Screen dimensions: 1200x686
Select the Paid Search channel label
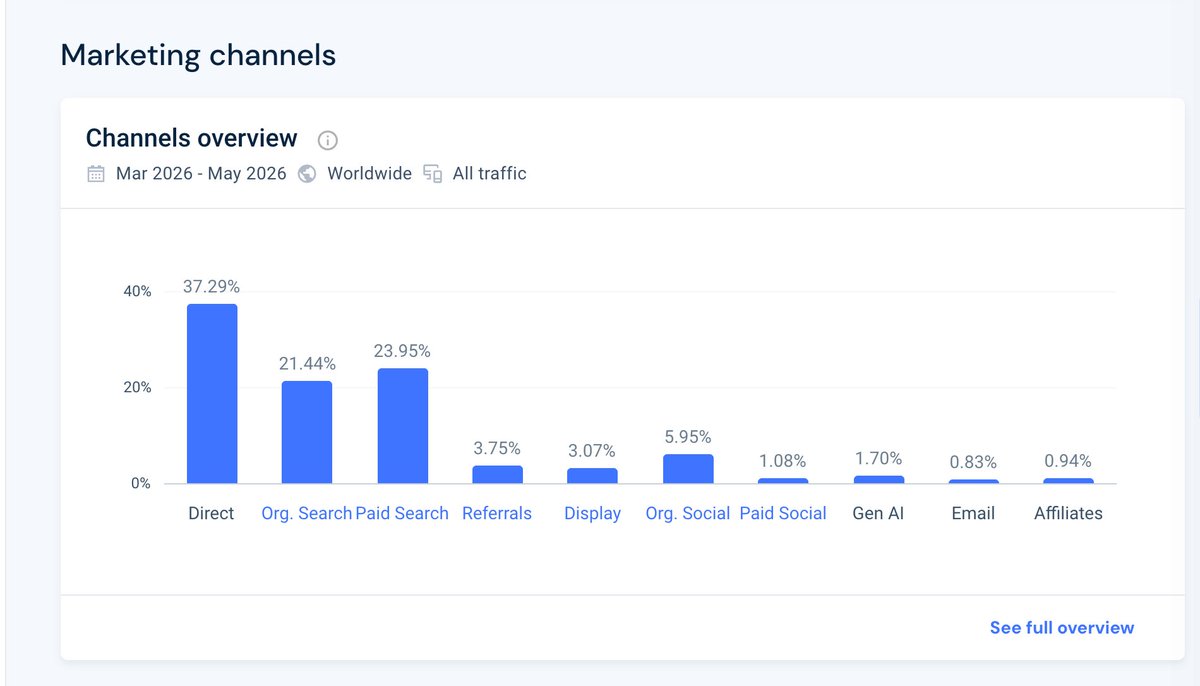coord(402,513)
